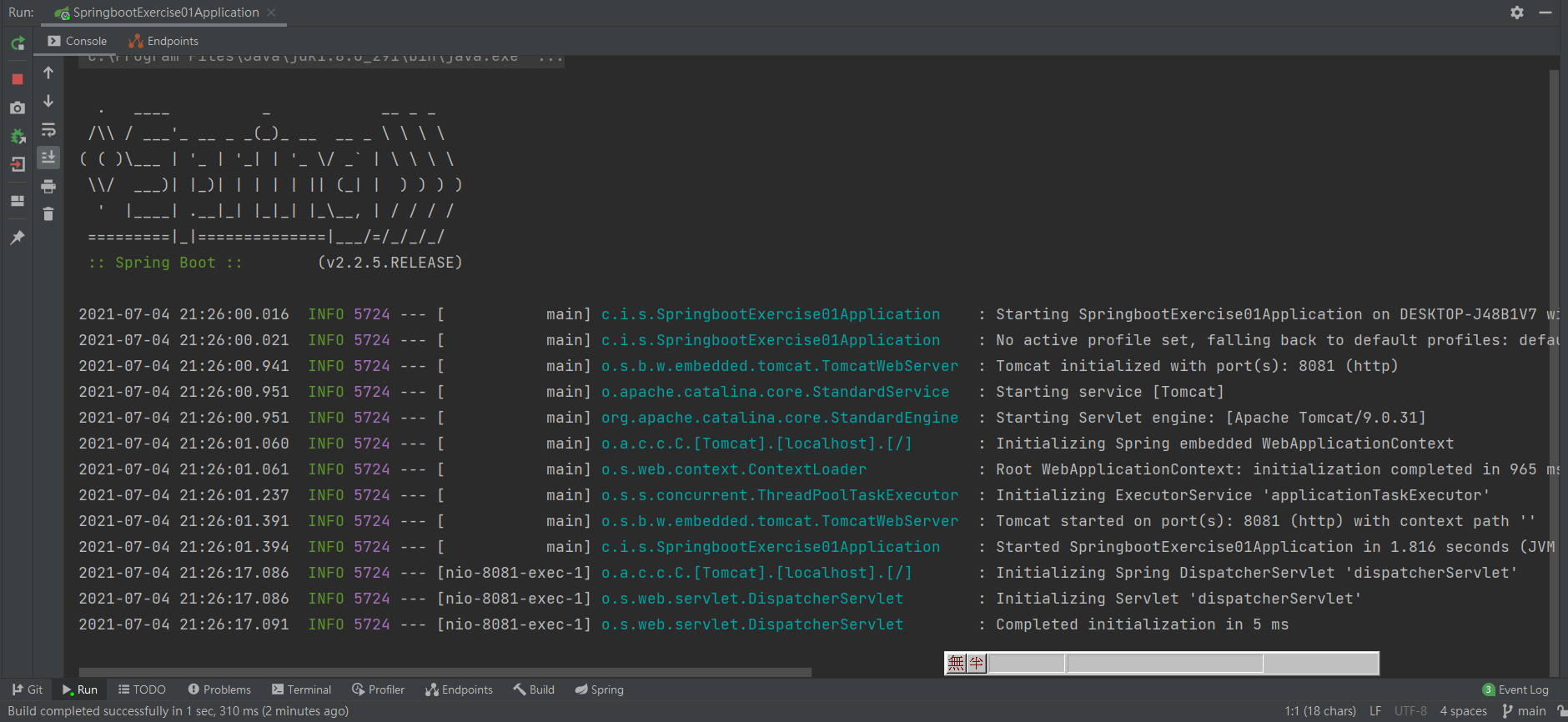
Task: Click the 'org.apache.catalina.core.StandardEngine' logger name
Action: click(780, 418)
